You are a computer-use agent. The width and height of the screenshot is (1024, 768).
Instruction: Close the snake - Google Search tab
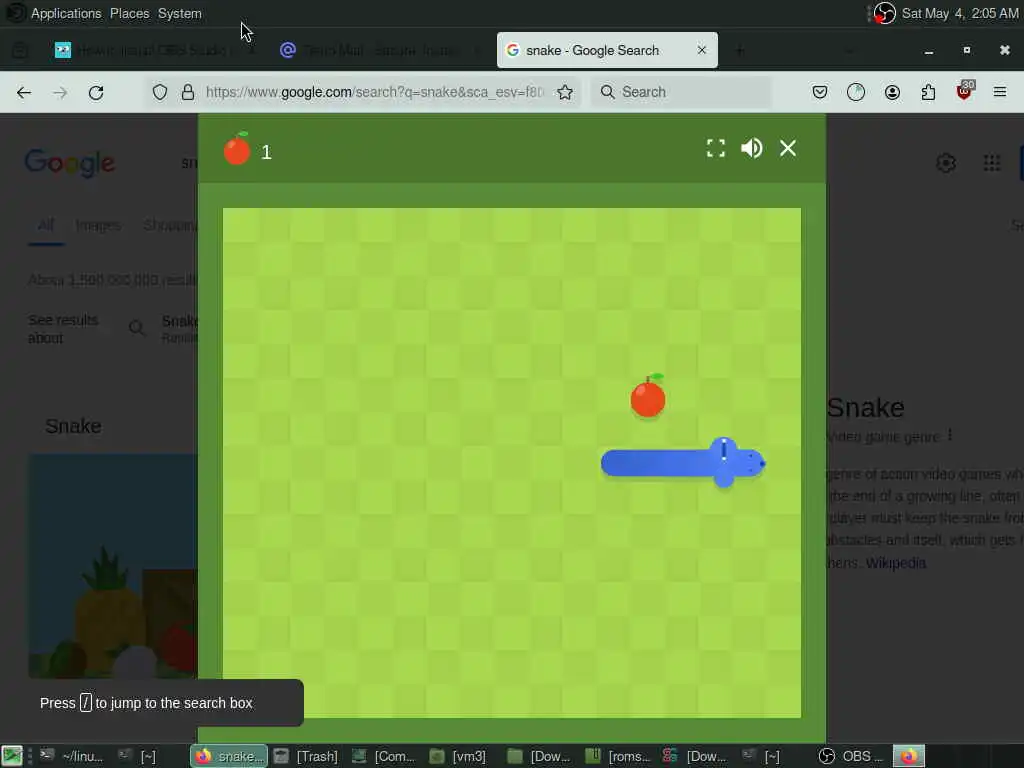click(701, 50)
